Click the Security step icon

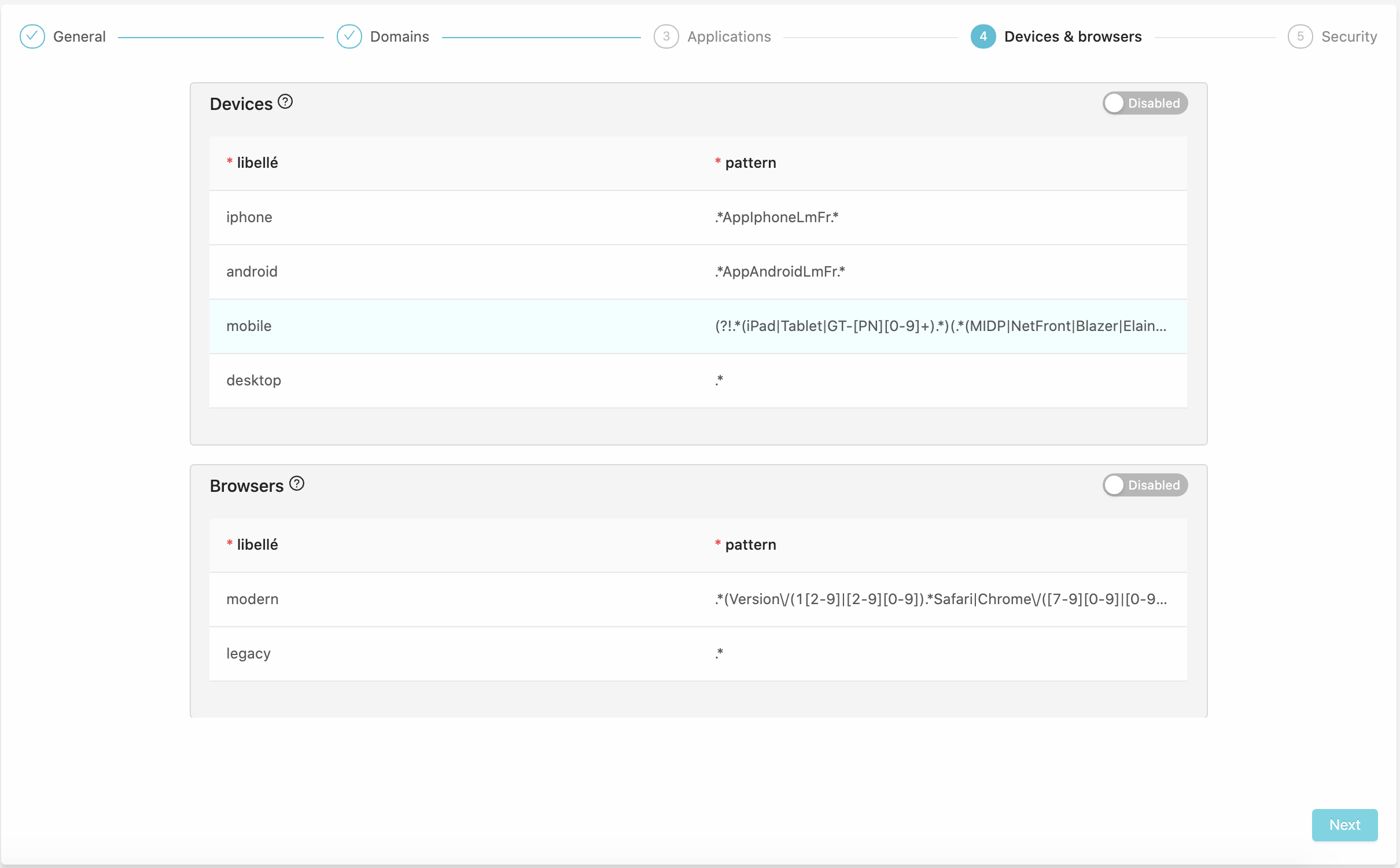[1299, 36]
